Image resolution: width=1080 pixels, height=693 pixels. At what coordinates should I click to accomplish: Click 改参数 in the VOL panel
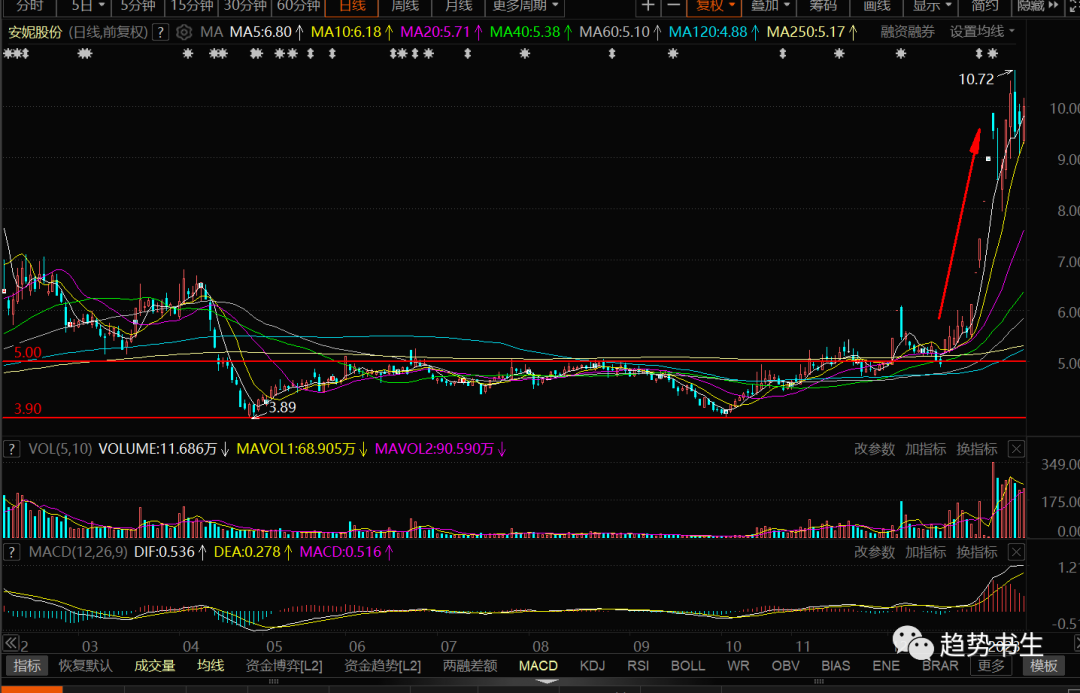pyautogui.click(x=874, y=449)
